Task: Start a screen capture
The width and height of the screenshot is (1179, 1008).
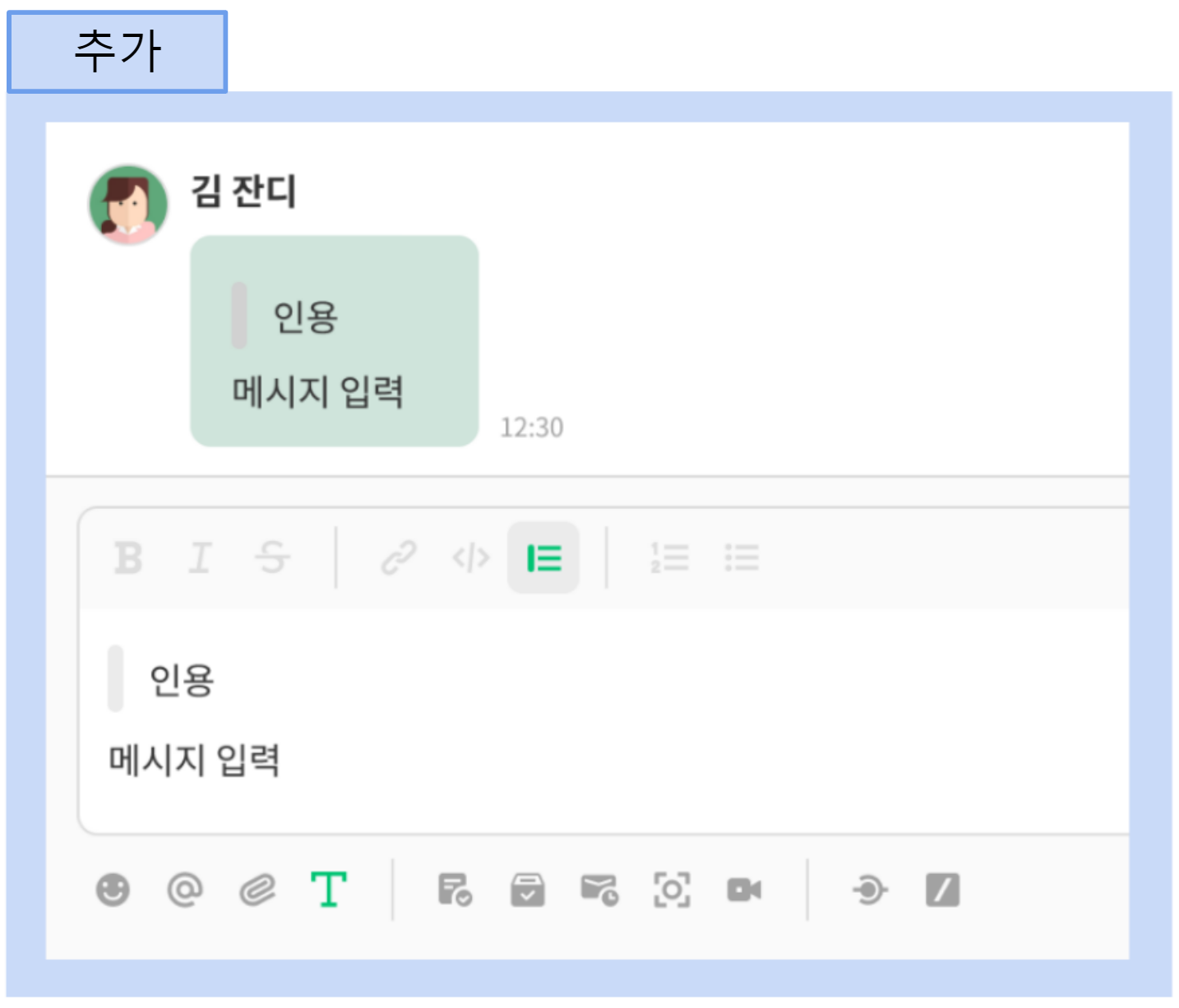Action: (672, 890)
